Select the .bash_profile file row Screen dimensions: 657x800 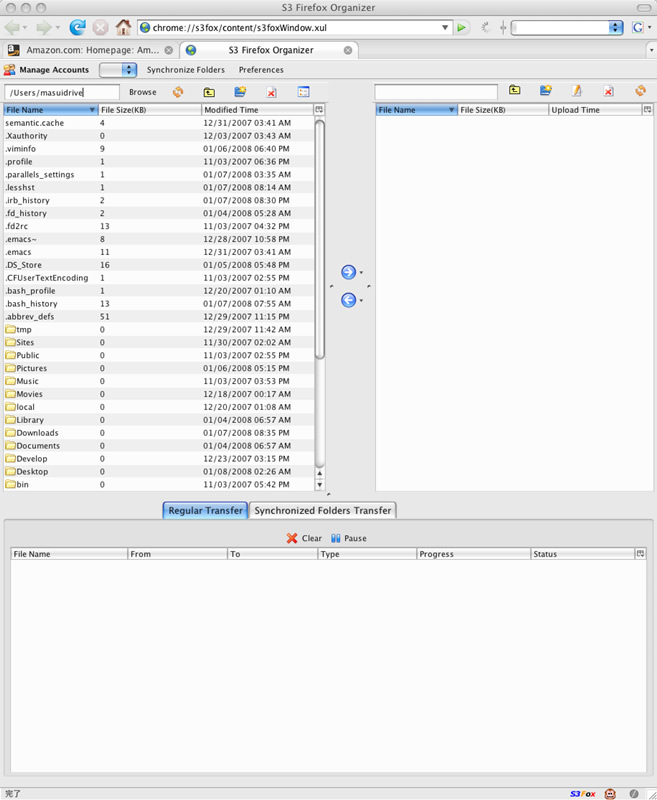[x=159, y=291]
